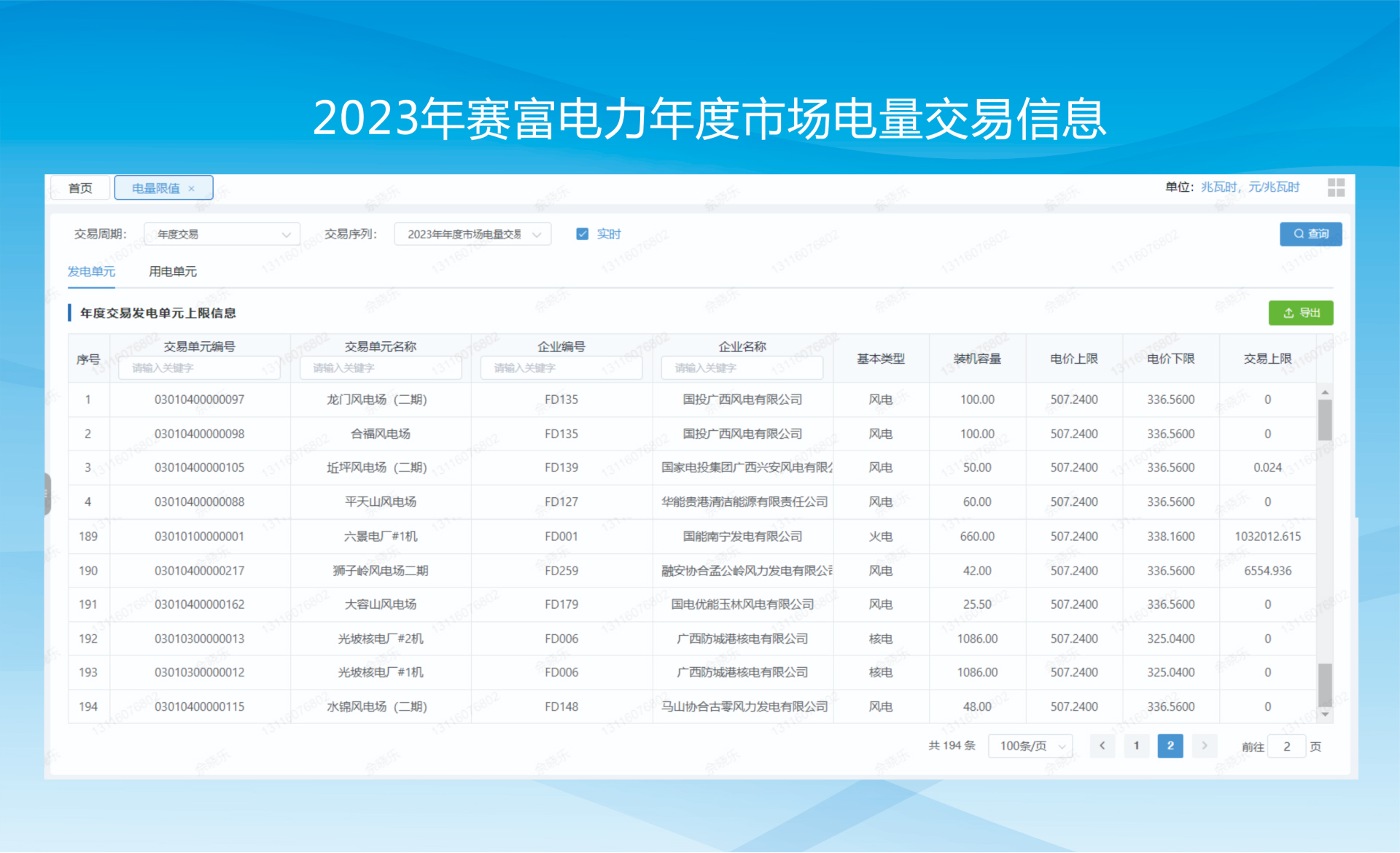Click the 1032012.615 trade limit value
This screenshot has height=853, width=1400.
coord(1267,537)
